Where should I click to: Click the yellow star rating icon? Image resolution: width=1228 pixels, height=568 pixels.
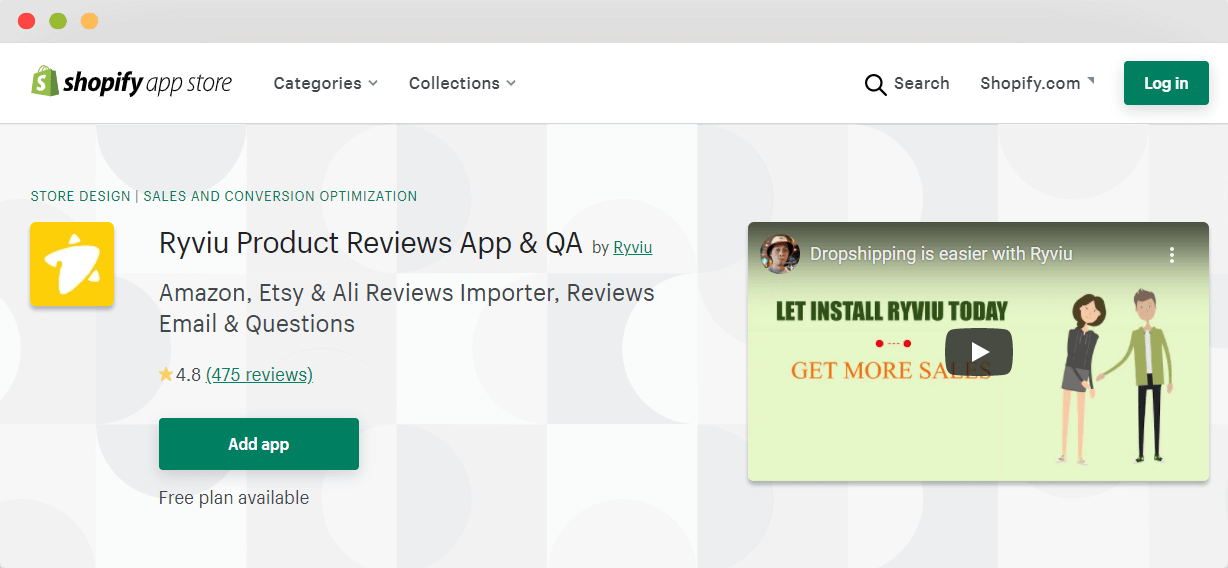coord(166,375)
